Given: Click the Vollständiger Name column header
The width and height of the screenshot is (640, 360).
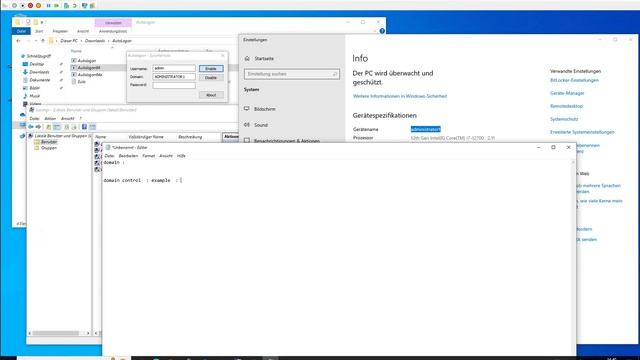Looking at the screenshot, I should click(146, 137).
